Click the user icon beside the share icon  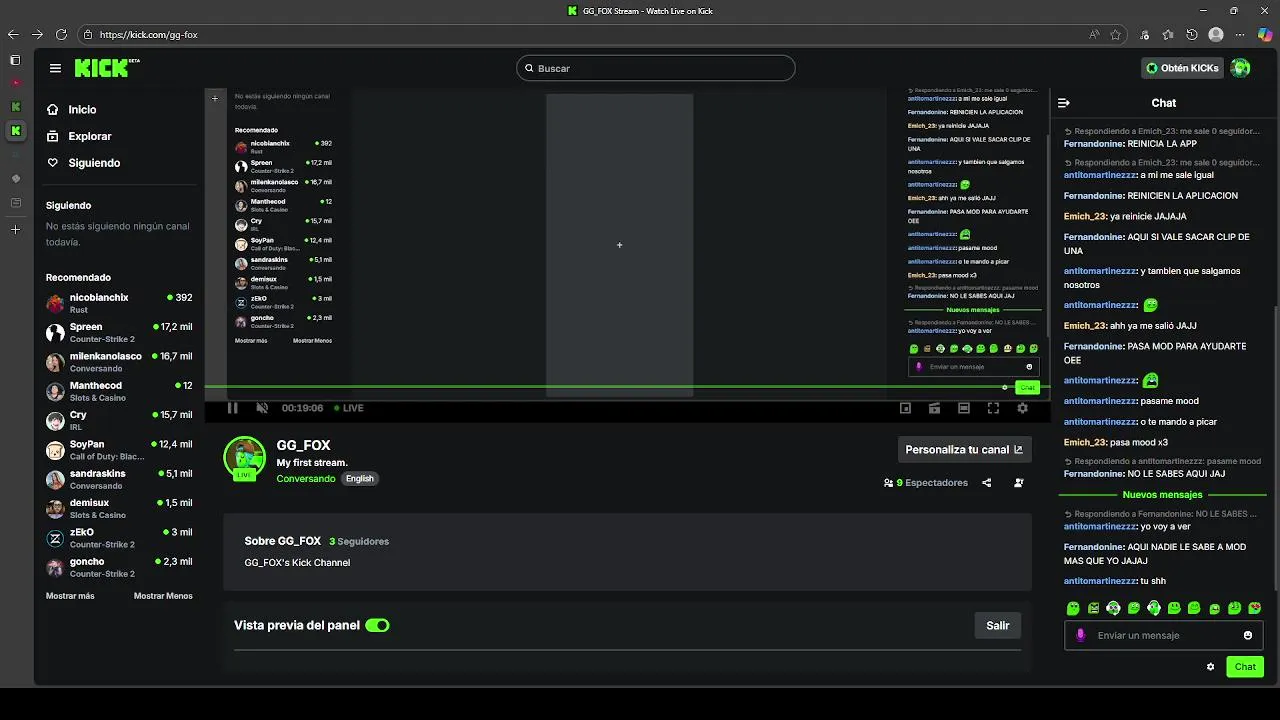click(1018, 483)
